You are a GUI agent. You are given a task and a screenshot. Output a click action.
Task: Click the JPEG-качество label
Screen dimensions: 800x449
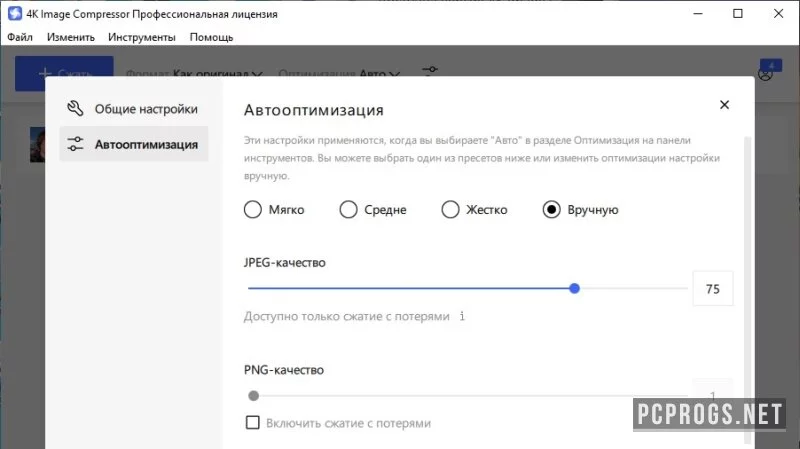(x=284, y=263)
